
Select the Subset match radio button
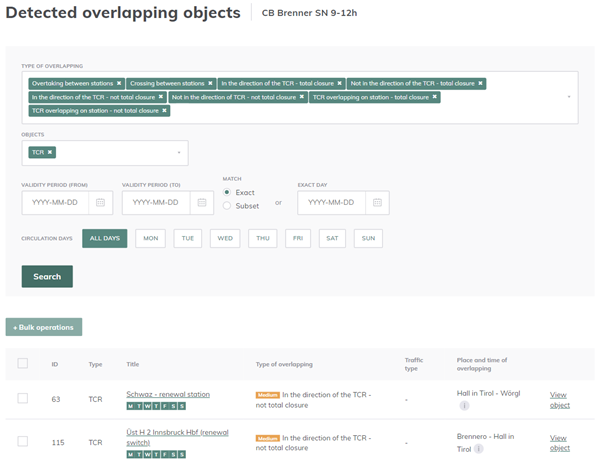click(x=228, y=205)
